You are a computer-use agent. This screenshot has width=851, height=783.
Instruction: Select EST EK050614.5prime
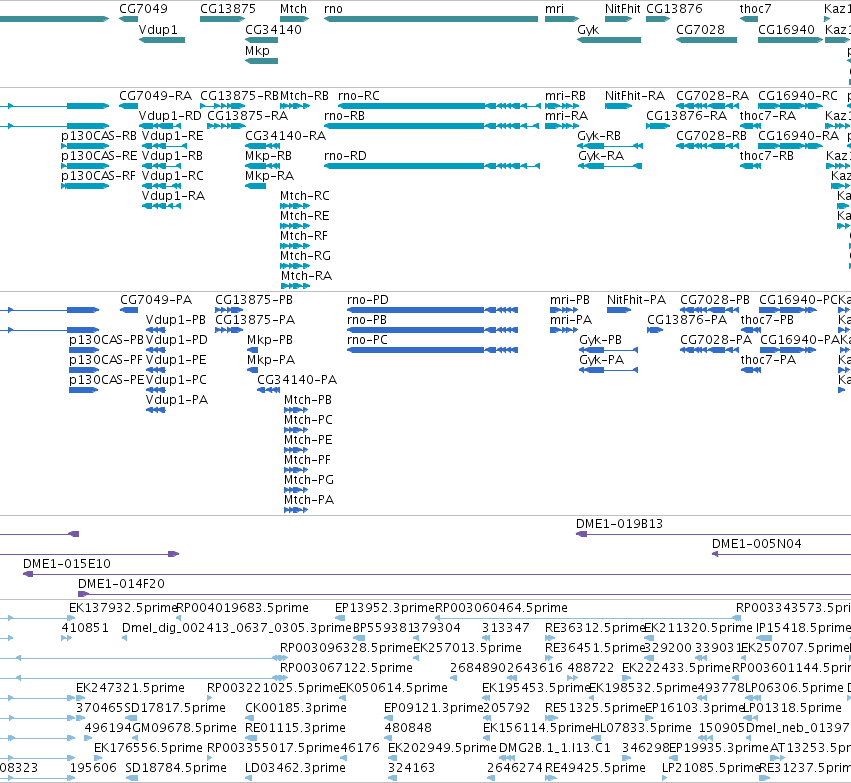click(393, 687)
